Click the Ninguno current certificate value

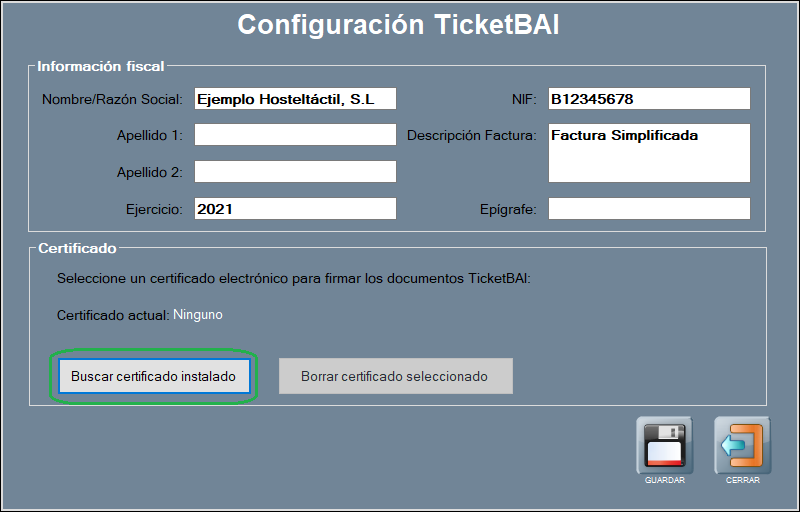[x=198, y=315]
